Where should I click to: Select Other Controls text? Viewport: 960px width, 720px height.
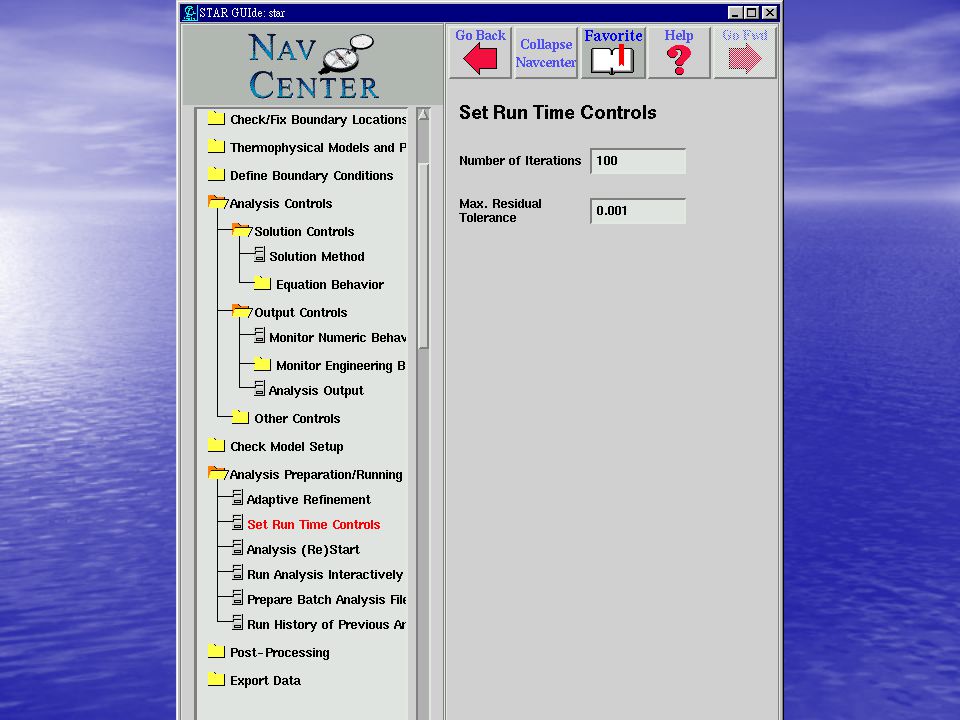click(x=298, y=419)
